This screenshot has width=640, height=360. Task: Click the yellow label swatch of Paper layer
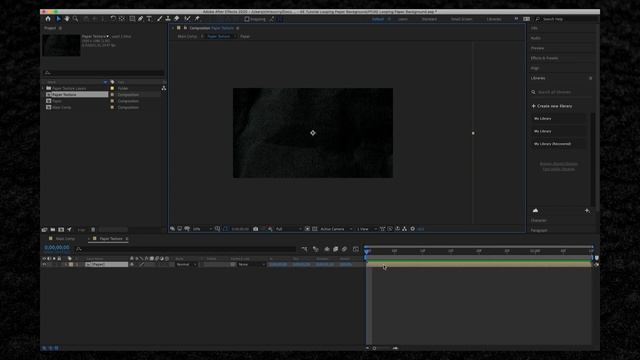pos(71,264)
